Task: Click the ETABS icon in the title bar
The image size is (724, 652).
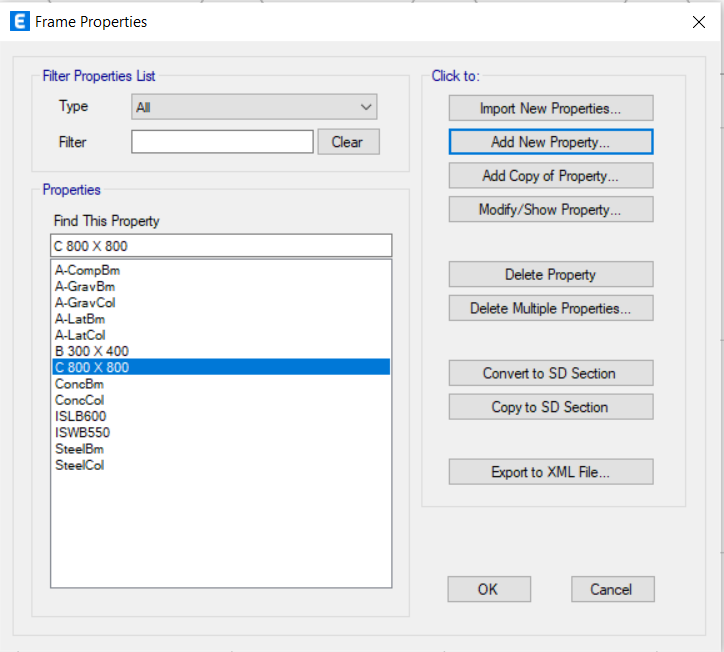Action: pos(20,22)
